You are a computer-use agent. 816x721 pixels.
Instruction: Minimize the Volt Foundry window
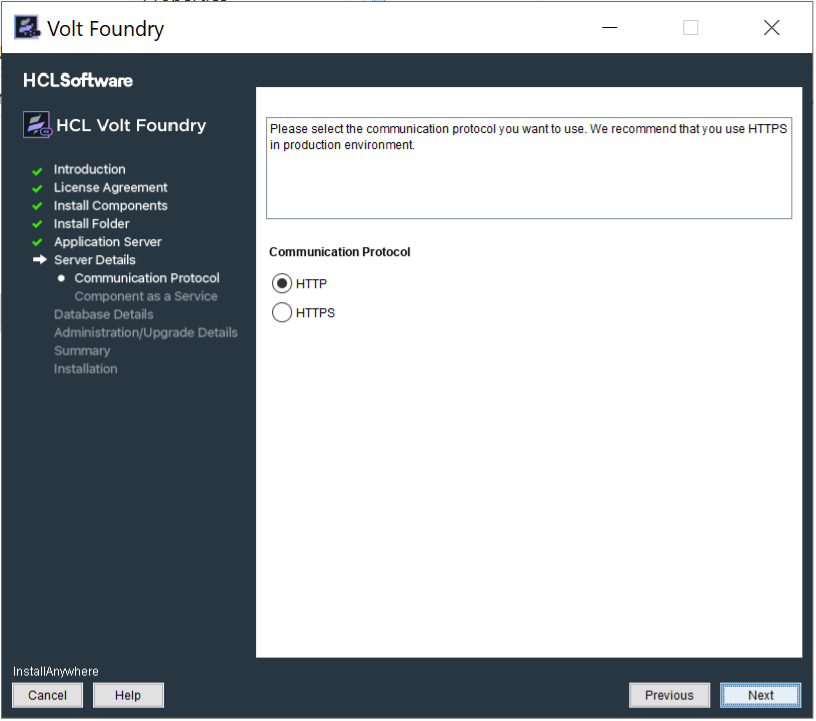[610, 28]
